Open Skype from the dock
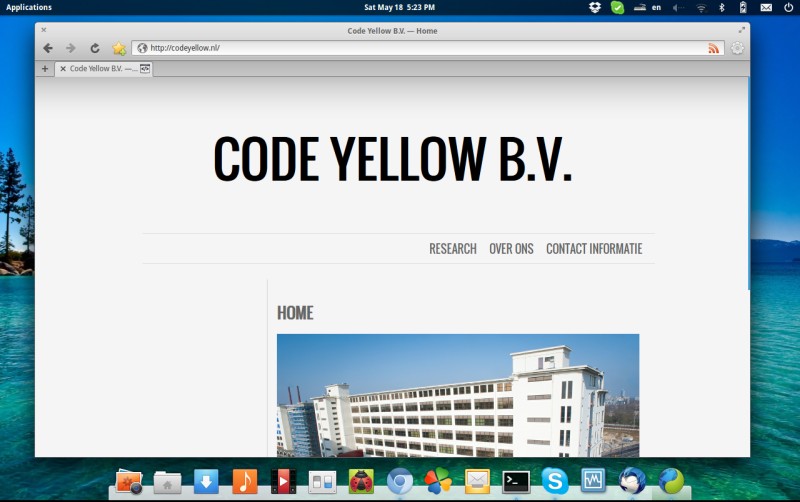The image size is (800, 502). click(x=555, y=482)
